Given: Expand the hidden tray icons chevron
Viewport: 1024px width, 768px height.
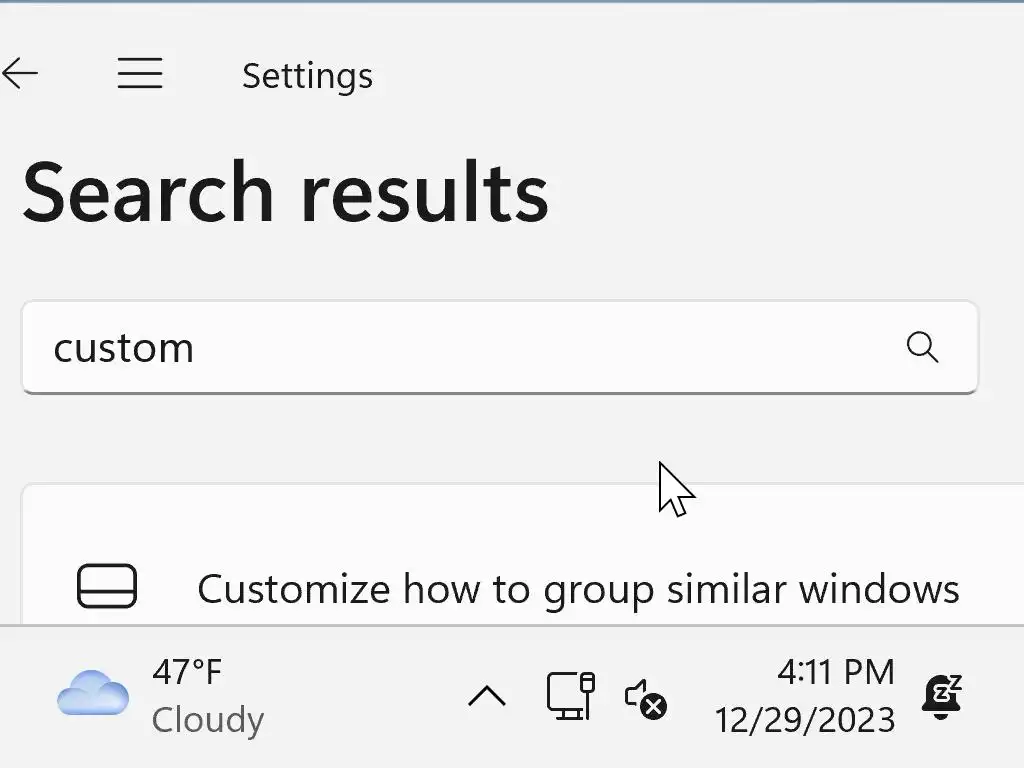Looking at the screenshot, I should (x=487, y=696).
